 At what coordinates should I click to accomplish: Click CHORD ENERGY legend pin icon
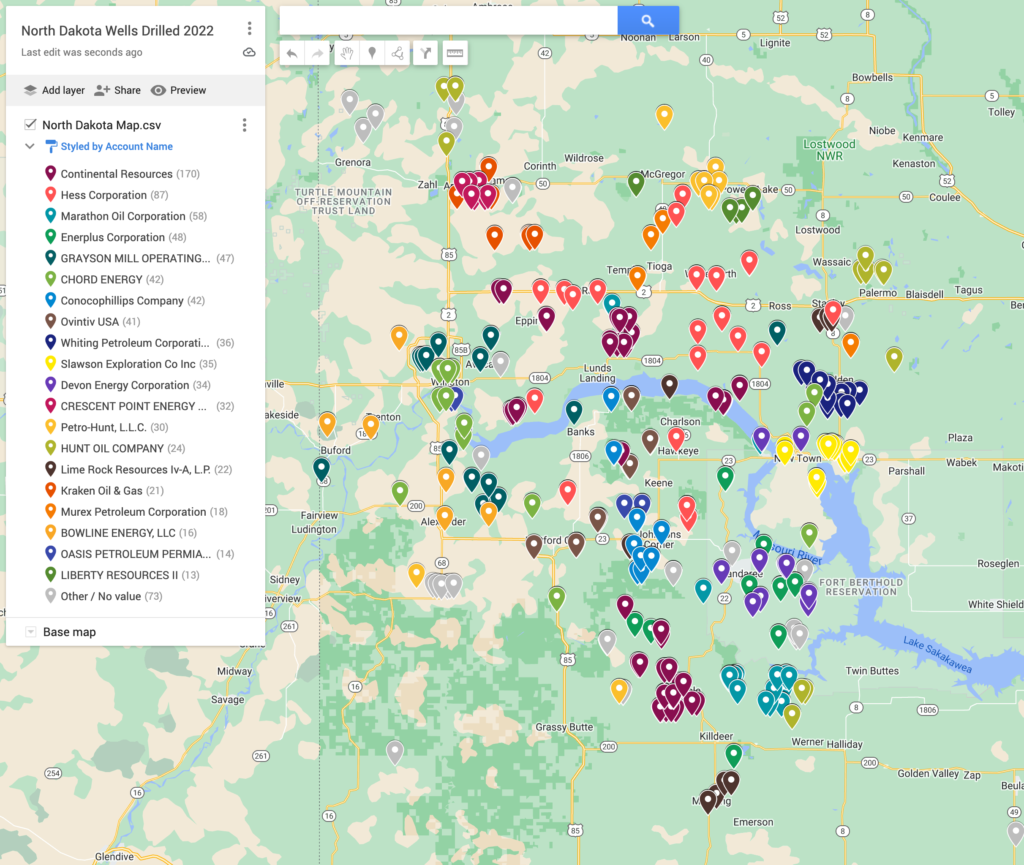50,279
